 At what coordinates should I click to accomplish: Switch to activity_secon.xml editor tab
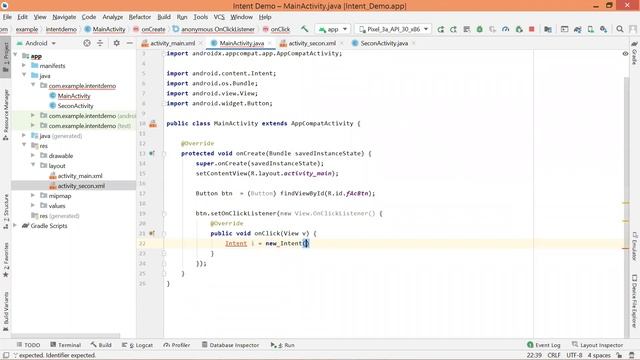pos(312,43)
